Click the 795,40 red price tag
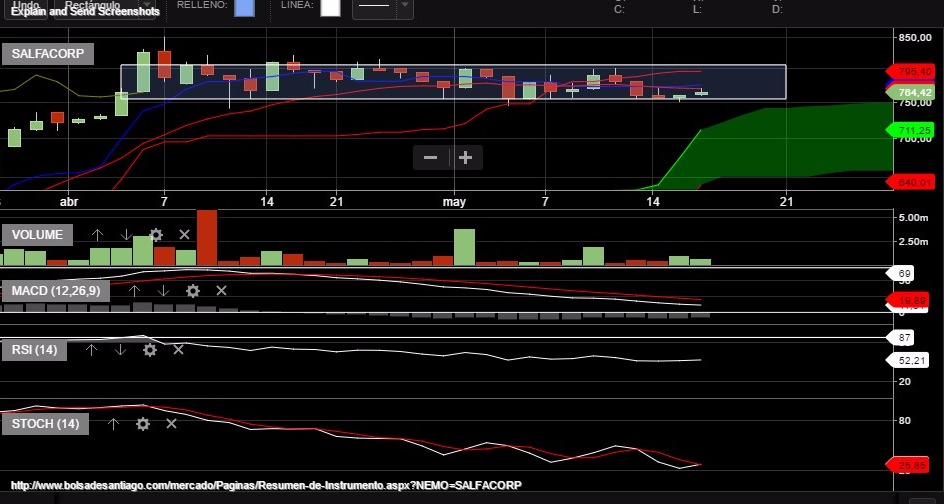 910,72
